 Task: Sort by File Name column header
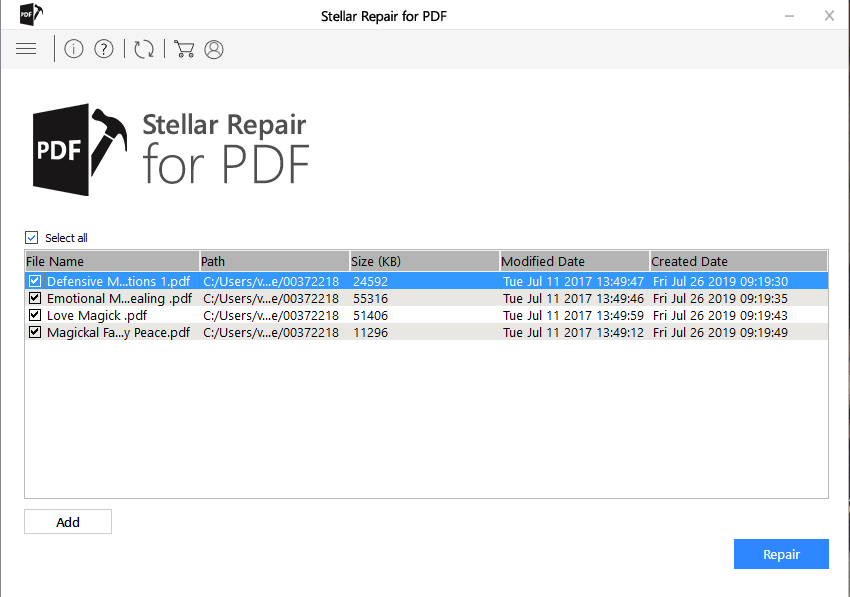tap(111, 262)
